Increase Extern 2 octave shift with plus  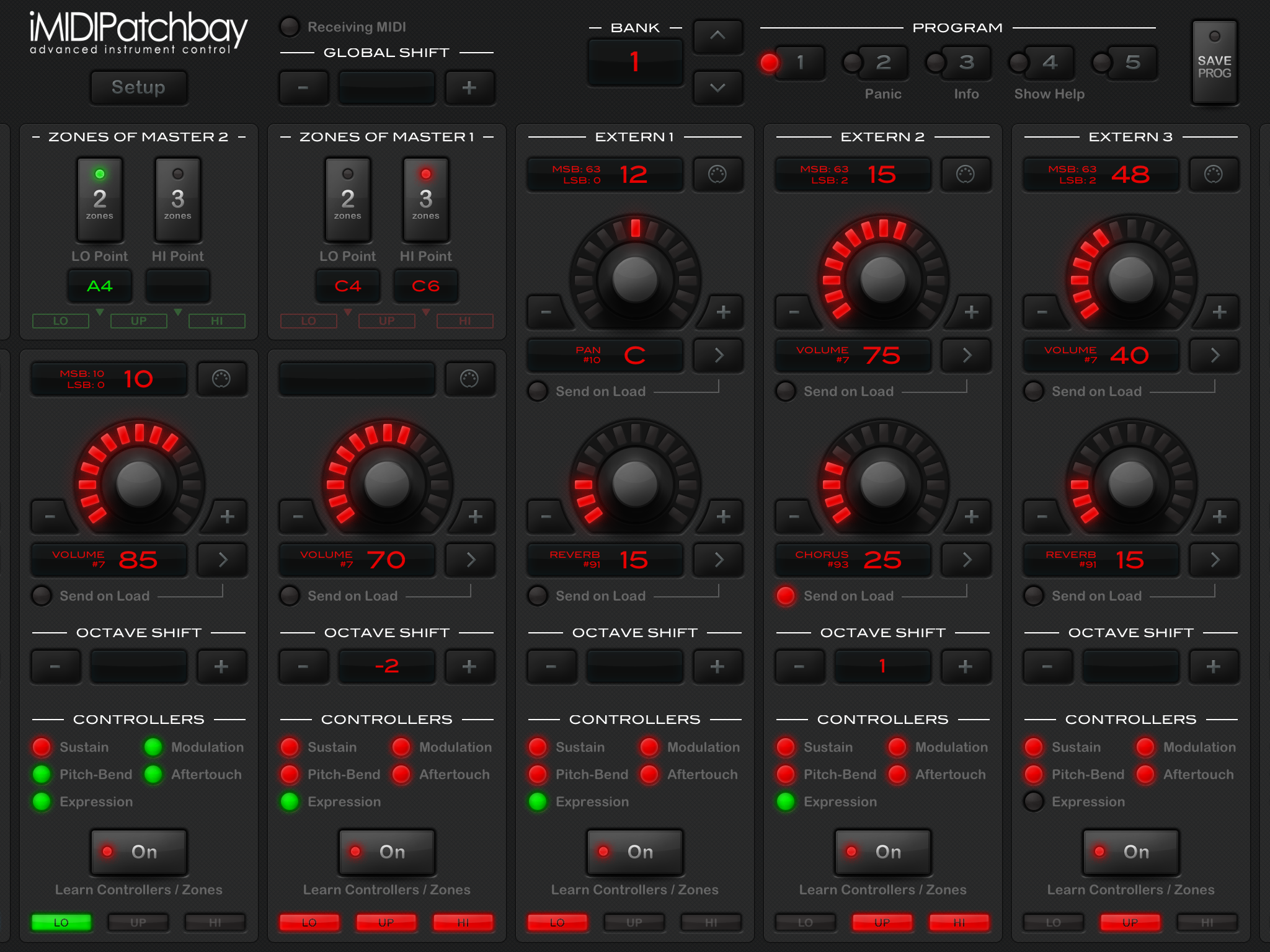(966, 666)
